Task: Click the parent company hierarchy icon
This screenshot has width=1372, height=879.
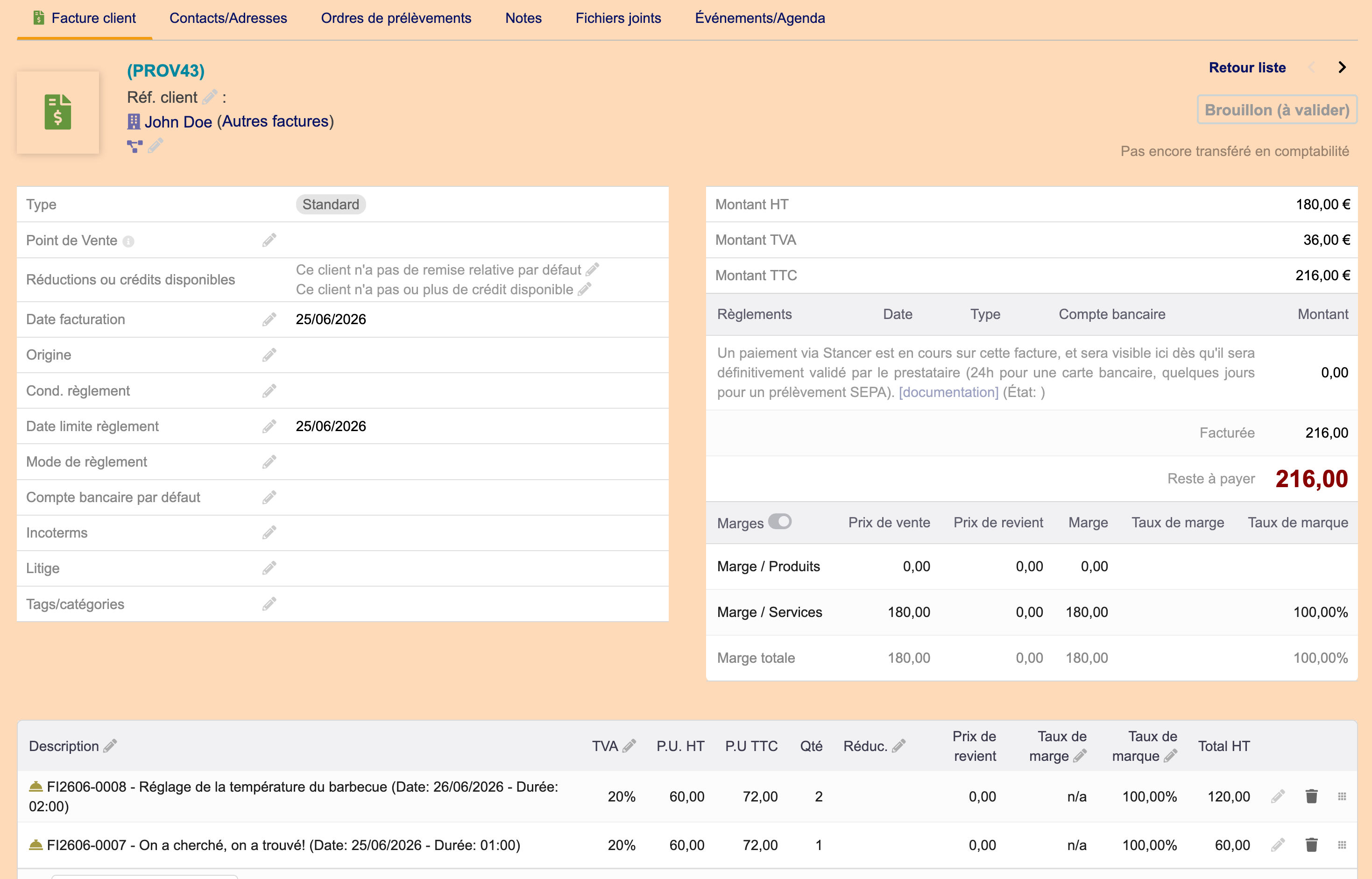Action: click(134, 146)
